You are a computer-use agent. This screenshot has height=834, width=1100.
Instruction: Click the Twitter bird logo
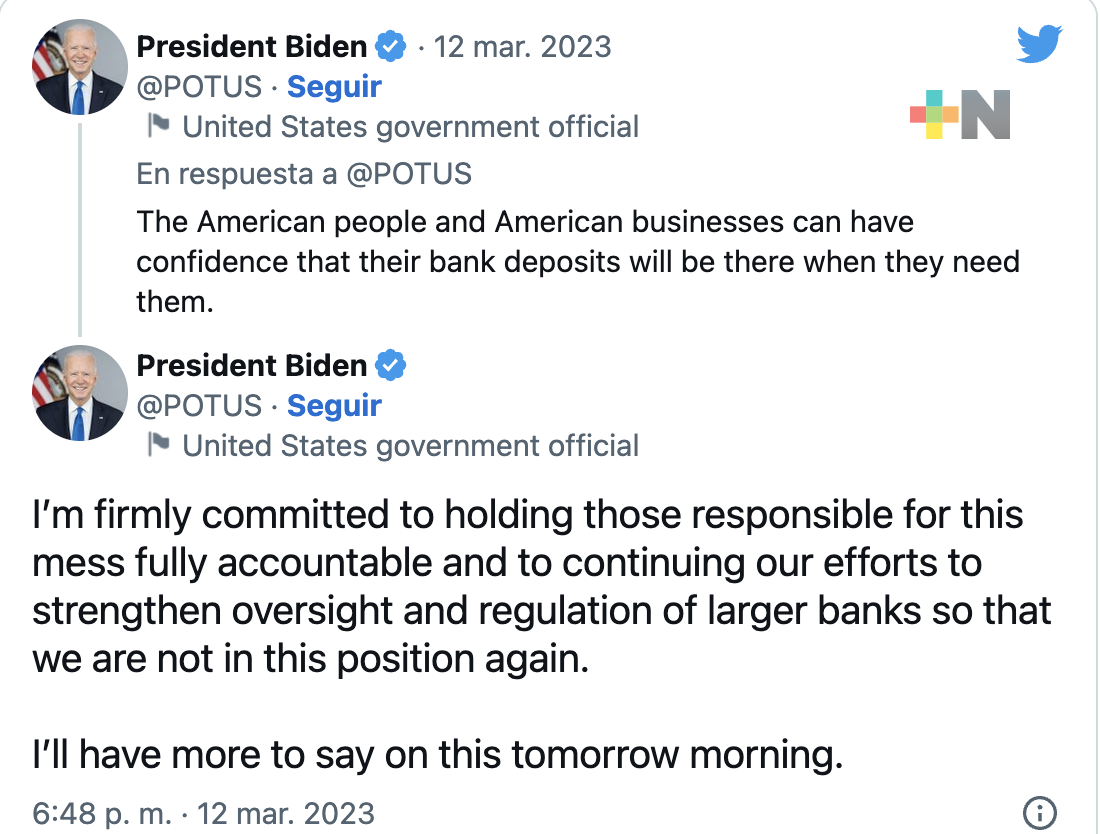click(x=1039, y=43)
